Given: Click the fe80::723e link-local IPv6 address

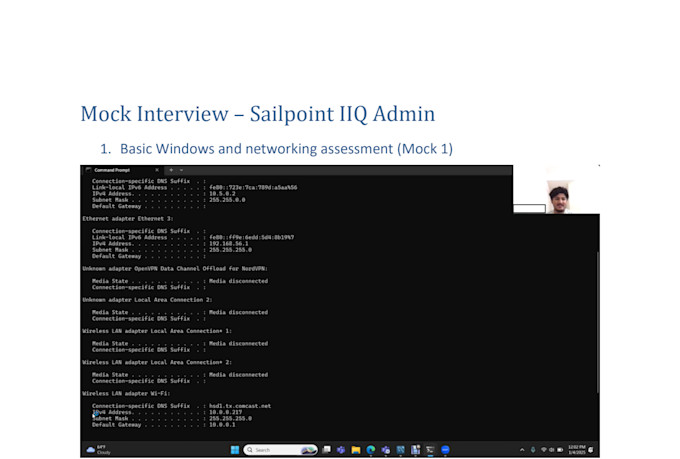Looking at the screenshot, I should pyautogui.click(x=253, y=187).
